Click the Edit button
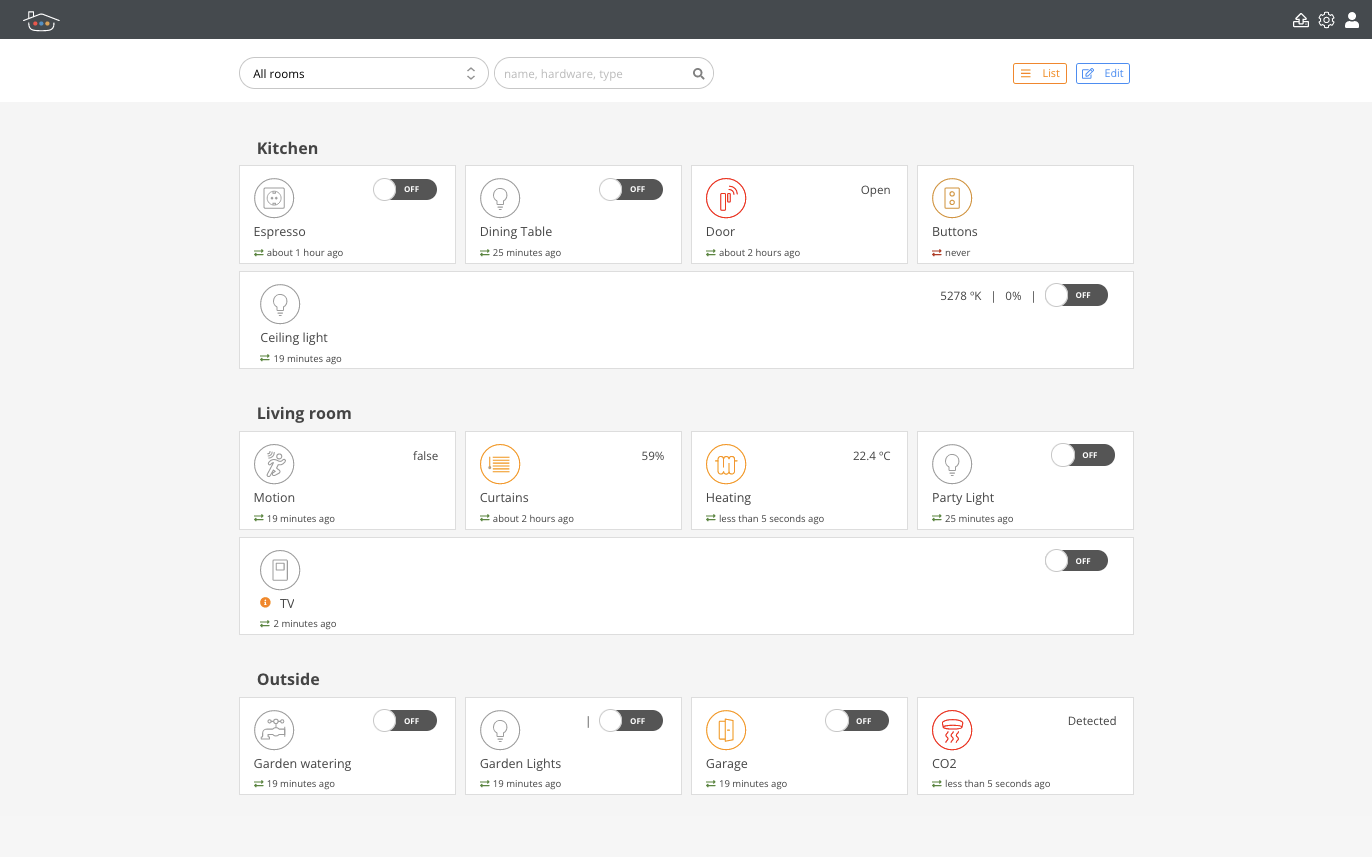 click(x=1103, y=74)
